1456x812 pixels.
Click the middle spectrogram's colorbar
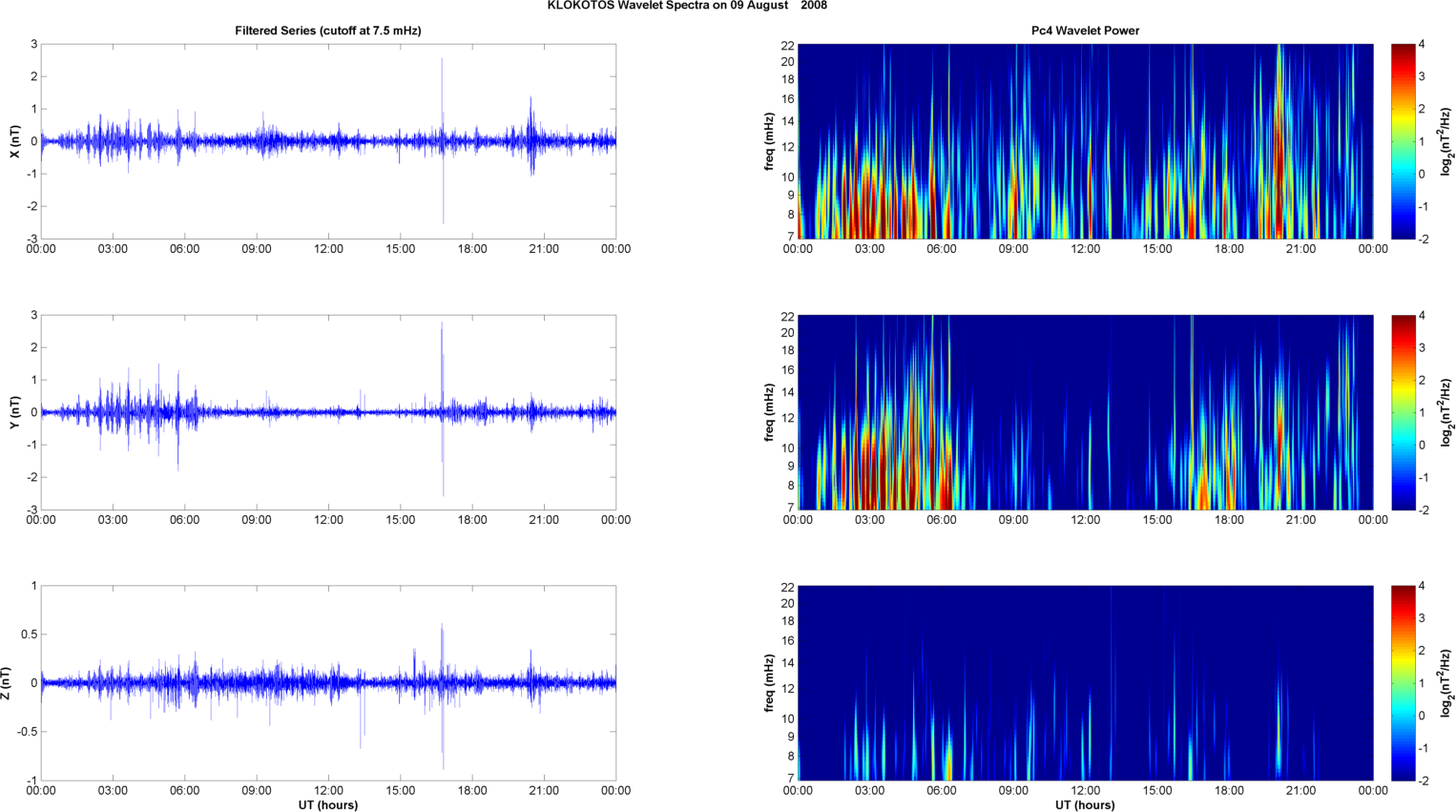coord(1403,412)
